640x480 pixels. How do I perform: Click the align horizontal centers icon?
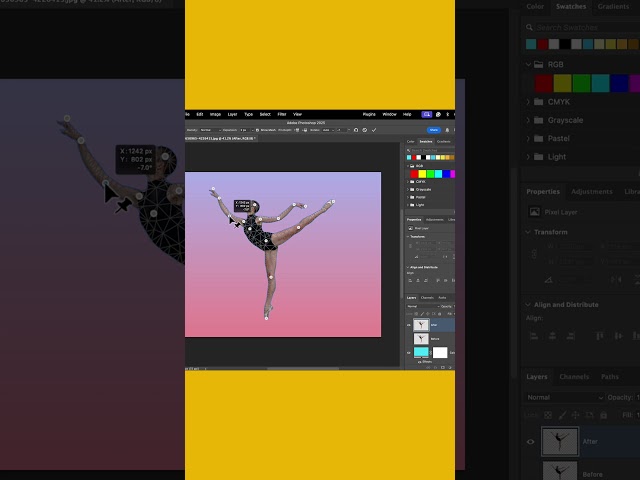pos(418,280)
